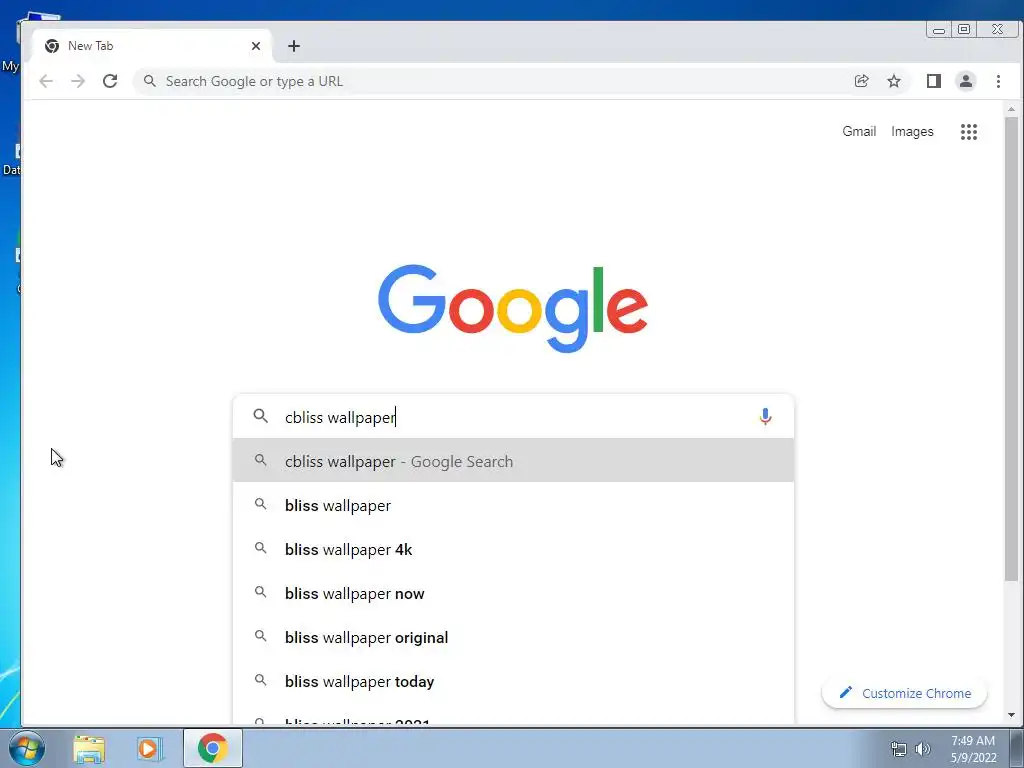Click the taskbar clock showing 7:49 AM
This screenshot has width=1024, height=768.
pyautogui.click(x=973, y=749)
